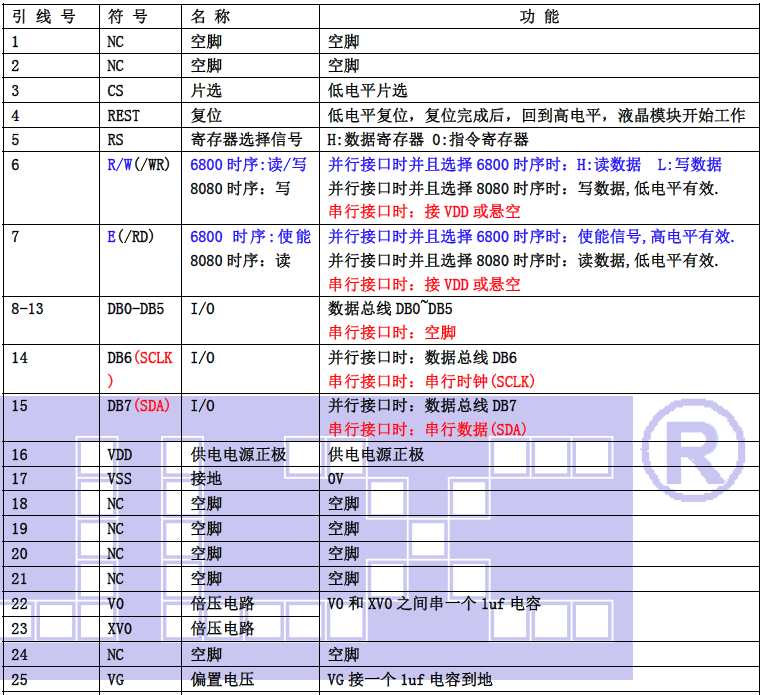Select the VSS symbol cell
This screenshot has height=695, width=764.
coord(119,479)
